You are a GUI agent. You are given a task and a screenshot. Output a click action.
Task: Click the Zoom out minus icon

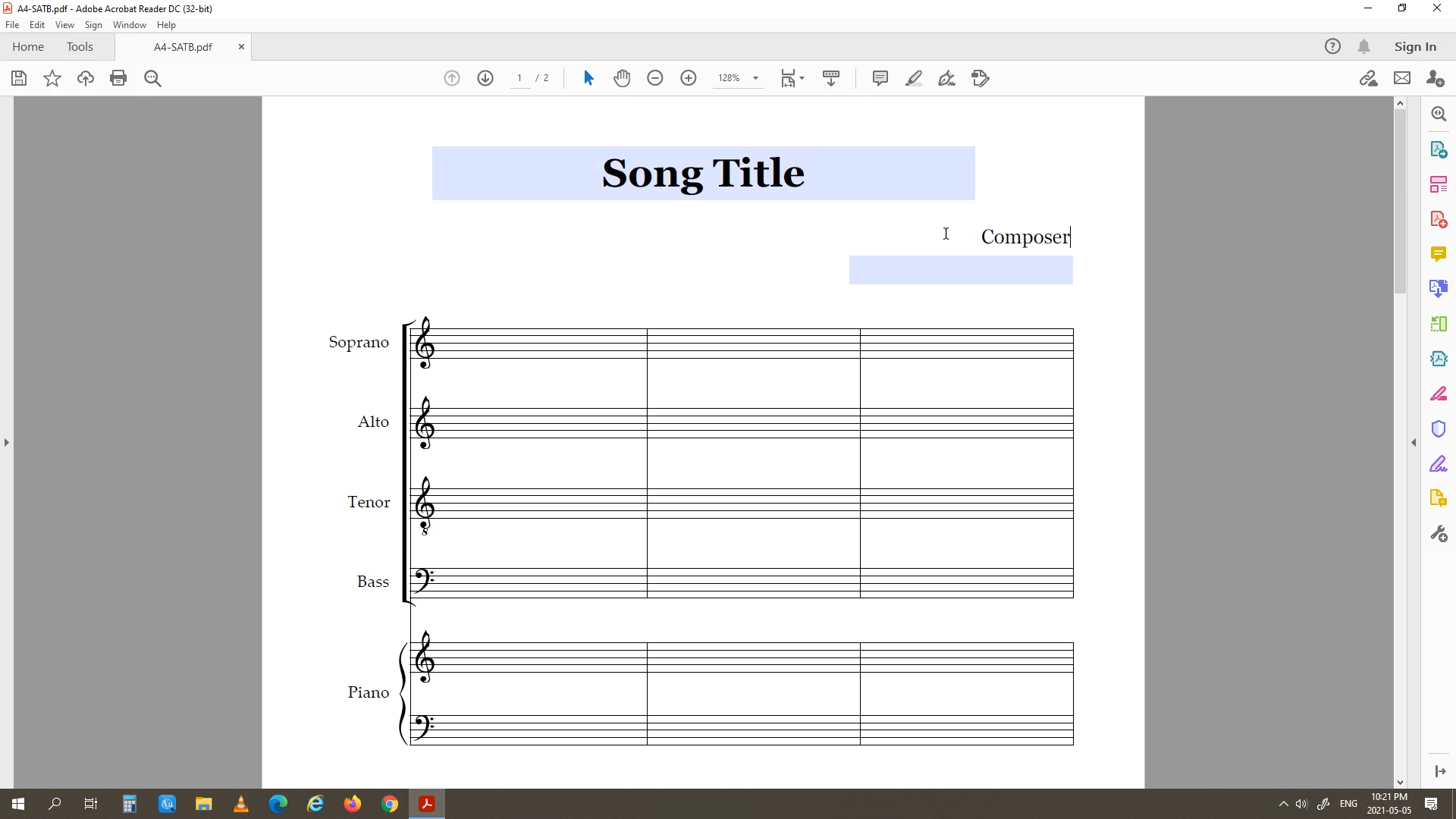coord(655,78)
